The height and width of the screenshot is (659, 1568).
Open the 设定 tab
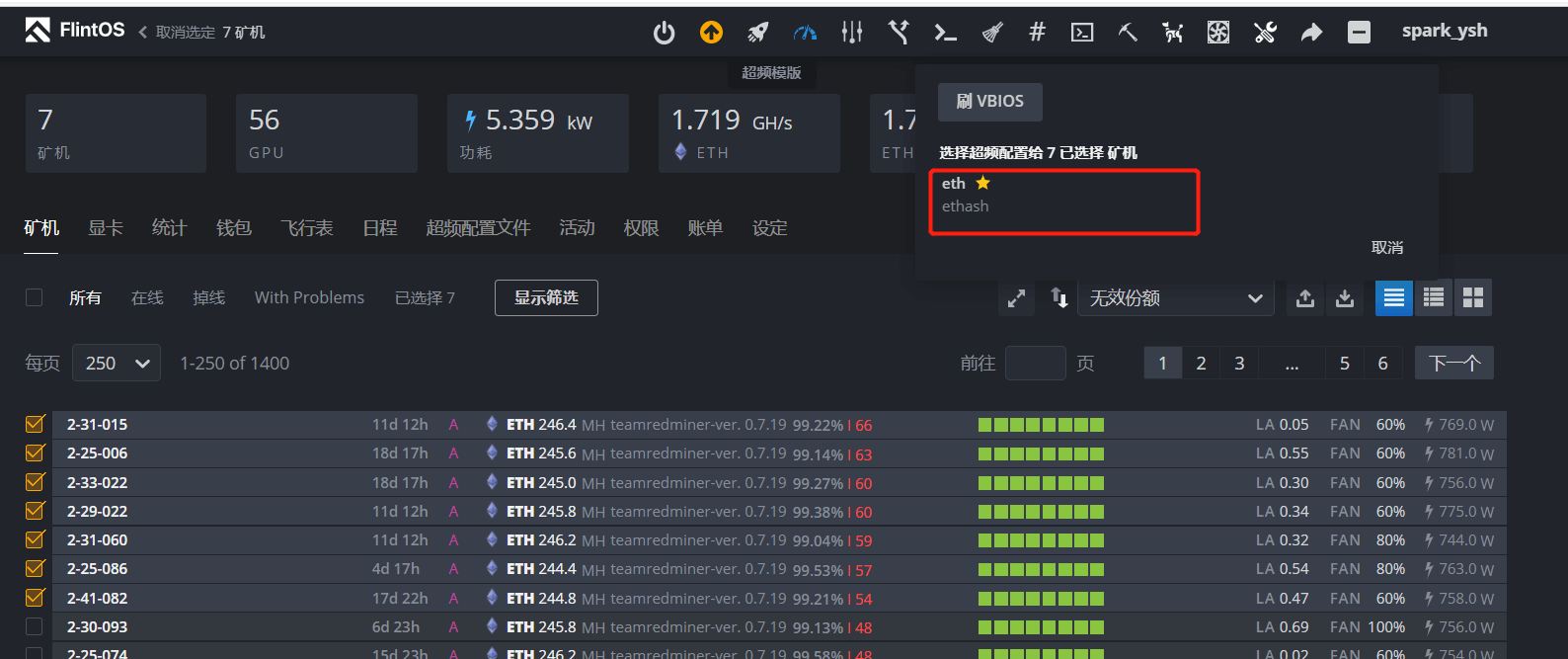770,228
